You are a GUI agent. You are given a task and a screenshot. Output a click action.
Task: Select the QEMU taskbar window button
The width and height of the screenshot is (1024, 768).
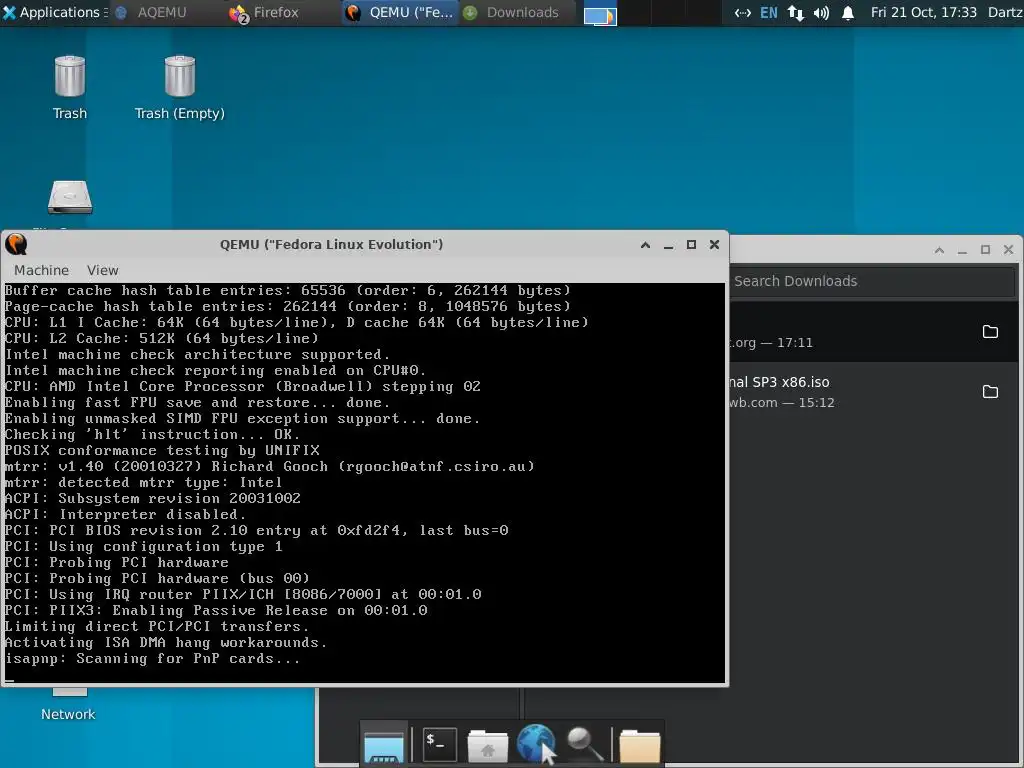pos(400,12)
